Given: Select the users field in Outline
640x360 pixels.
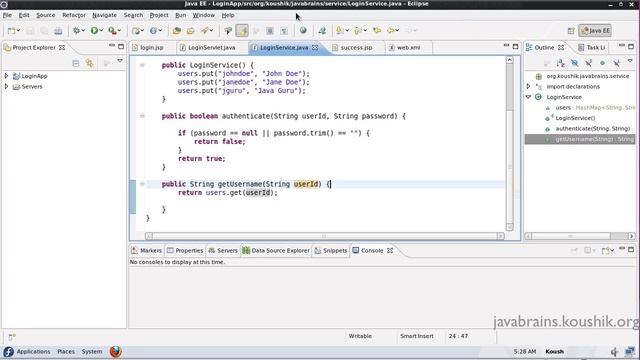Looking at the screenshot, I should (x=563, y=108).
